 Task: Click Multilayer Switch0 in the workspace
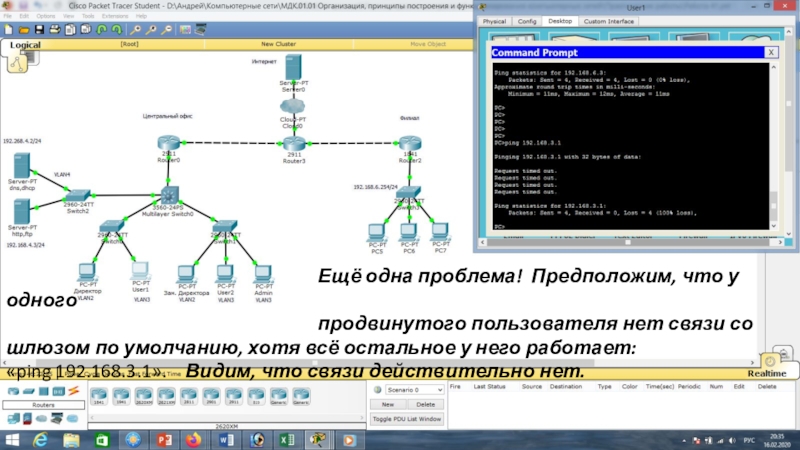[x=168, y=195]
